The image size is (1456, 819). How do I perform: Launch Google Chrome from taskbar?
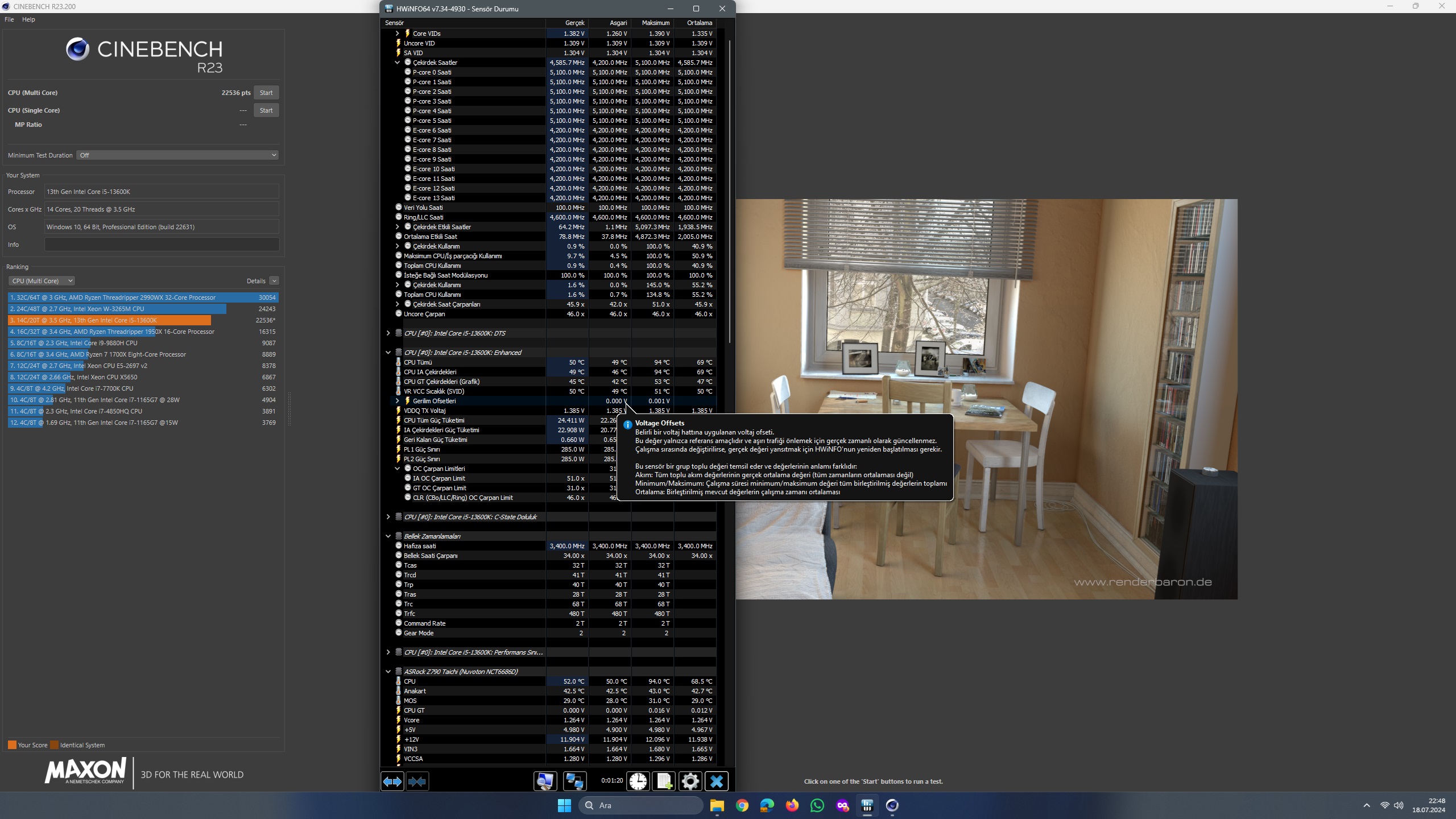tap(742, 805)
